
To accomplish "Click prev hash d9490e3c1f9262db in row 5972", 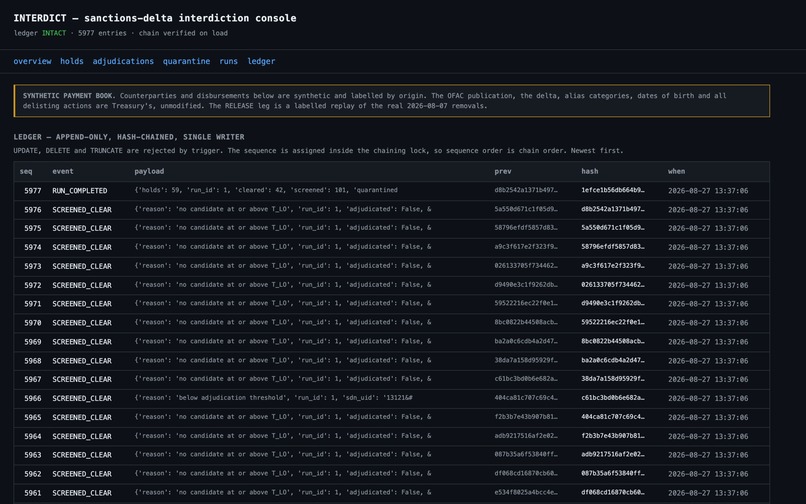I will tap(526, 285).
